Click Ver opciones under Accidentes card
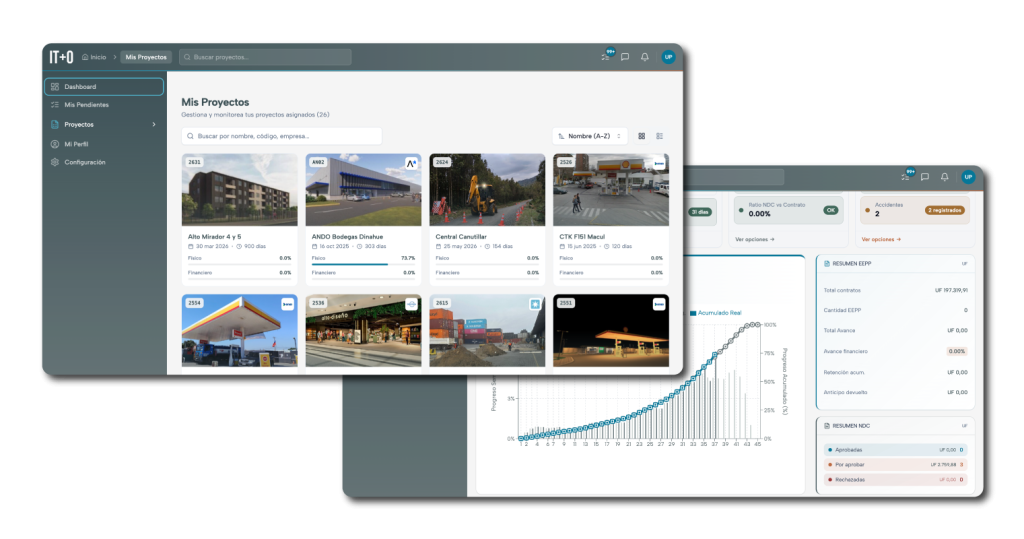This screenshot has width=1024, height=539. tap(880, 240)
